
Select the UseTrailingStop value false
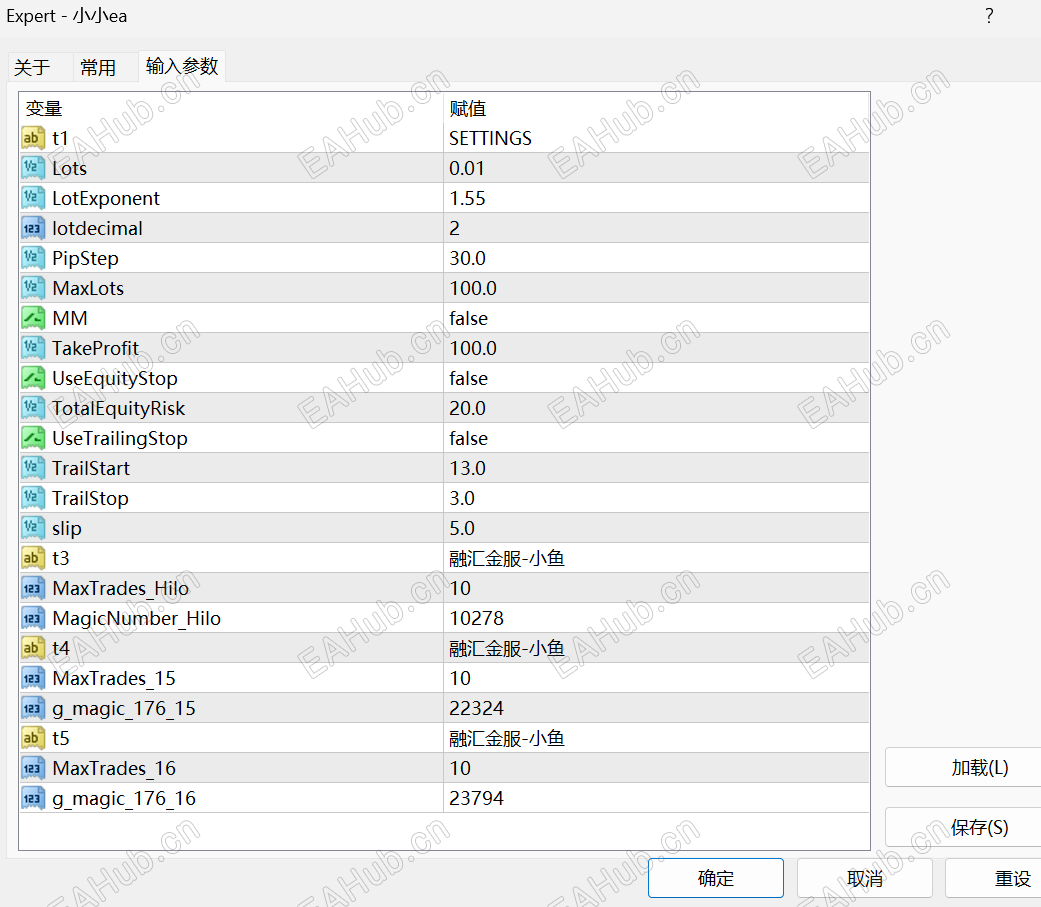click(468, 438)
